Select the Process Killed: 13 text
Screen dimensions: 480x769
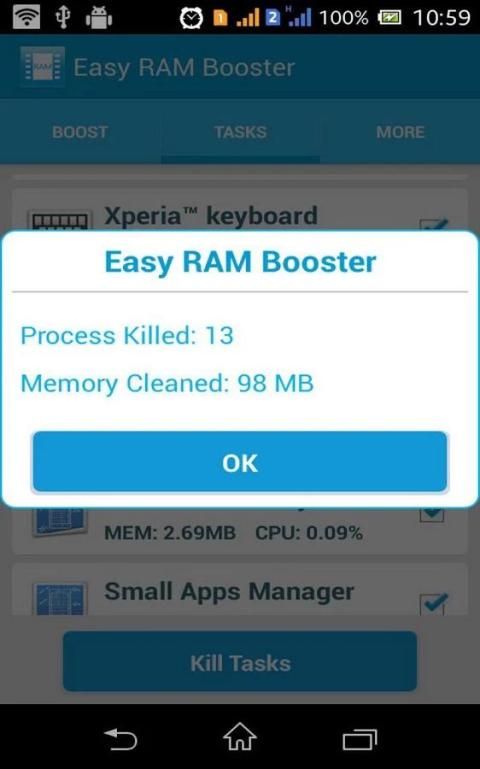(127, 335)
